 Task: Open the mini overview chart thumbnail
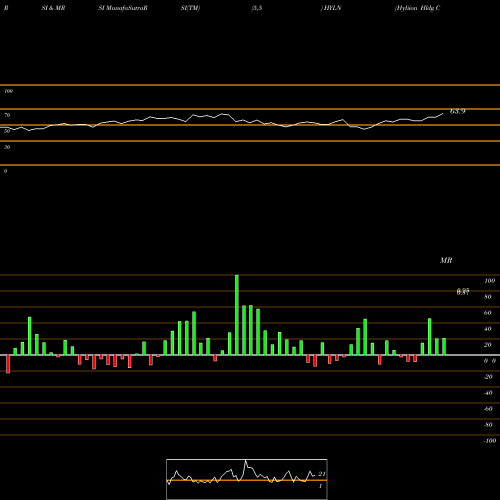pos(247,479)
